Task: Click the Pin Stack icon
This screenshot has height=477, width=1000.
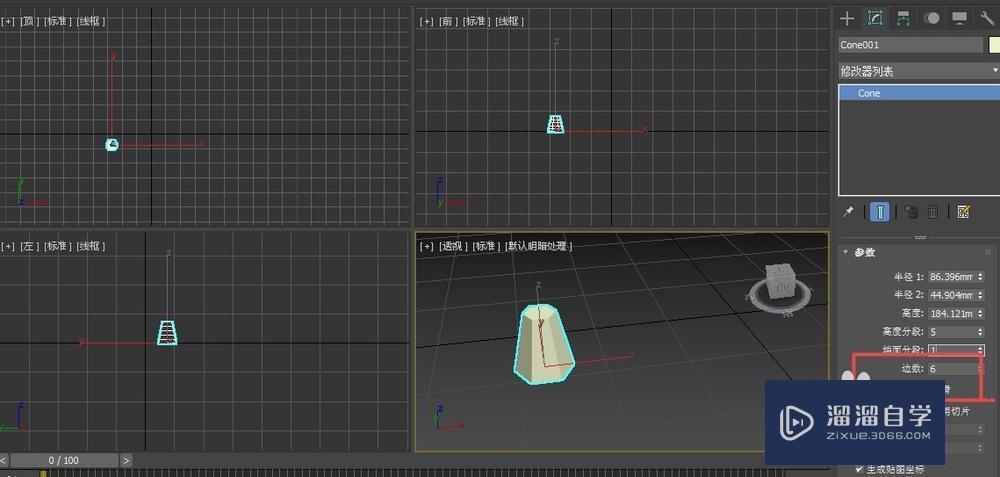Action: coord(848,212)
